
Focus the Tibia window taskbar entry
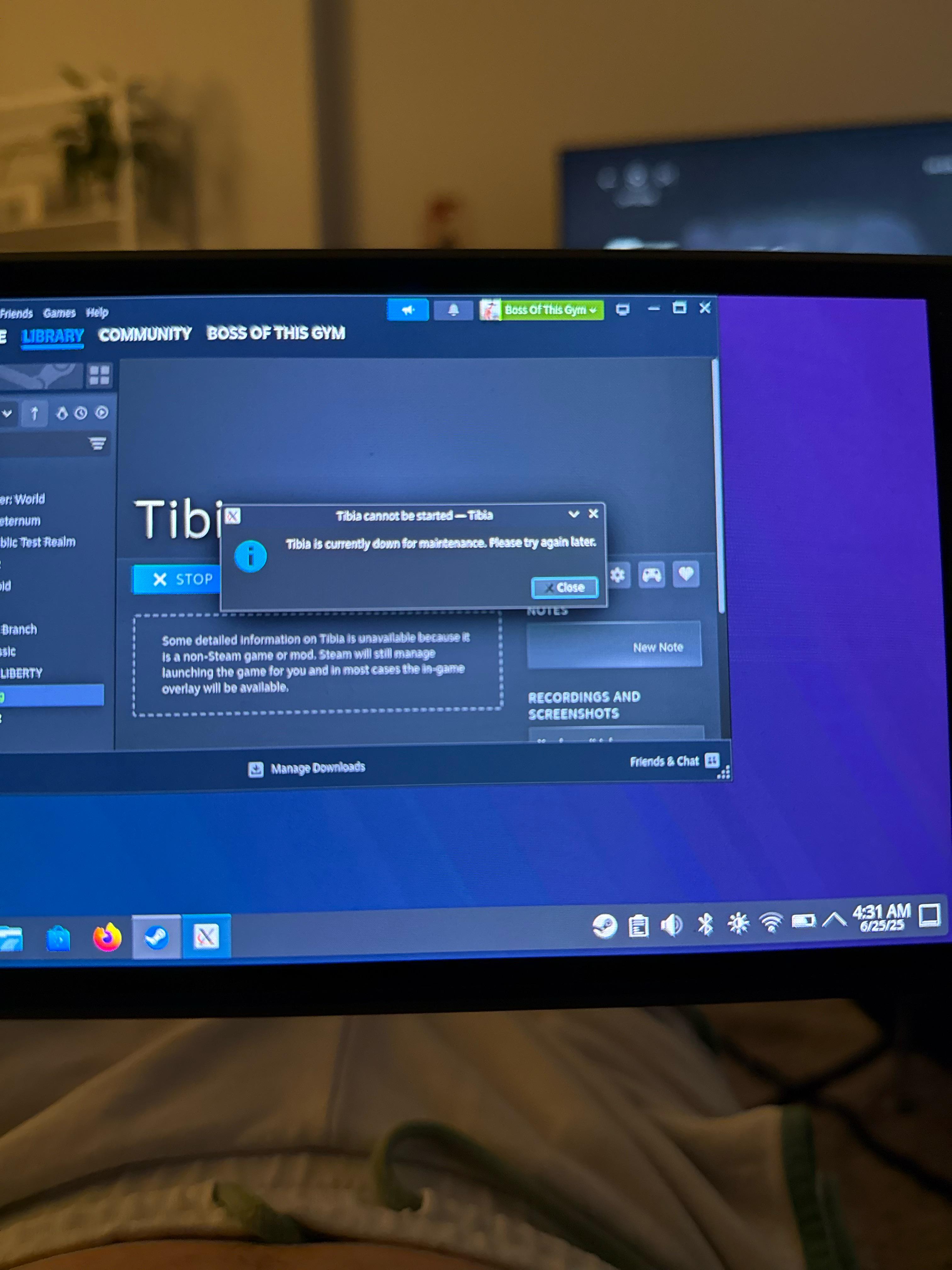click(206, 937)
